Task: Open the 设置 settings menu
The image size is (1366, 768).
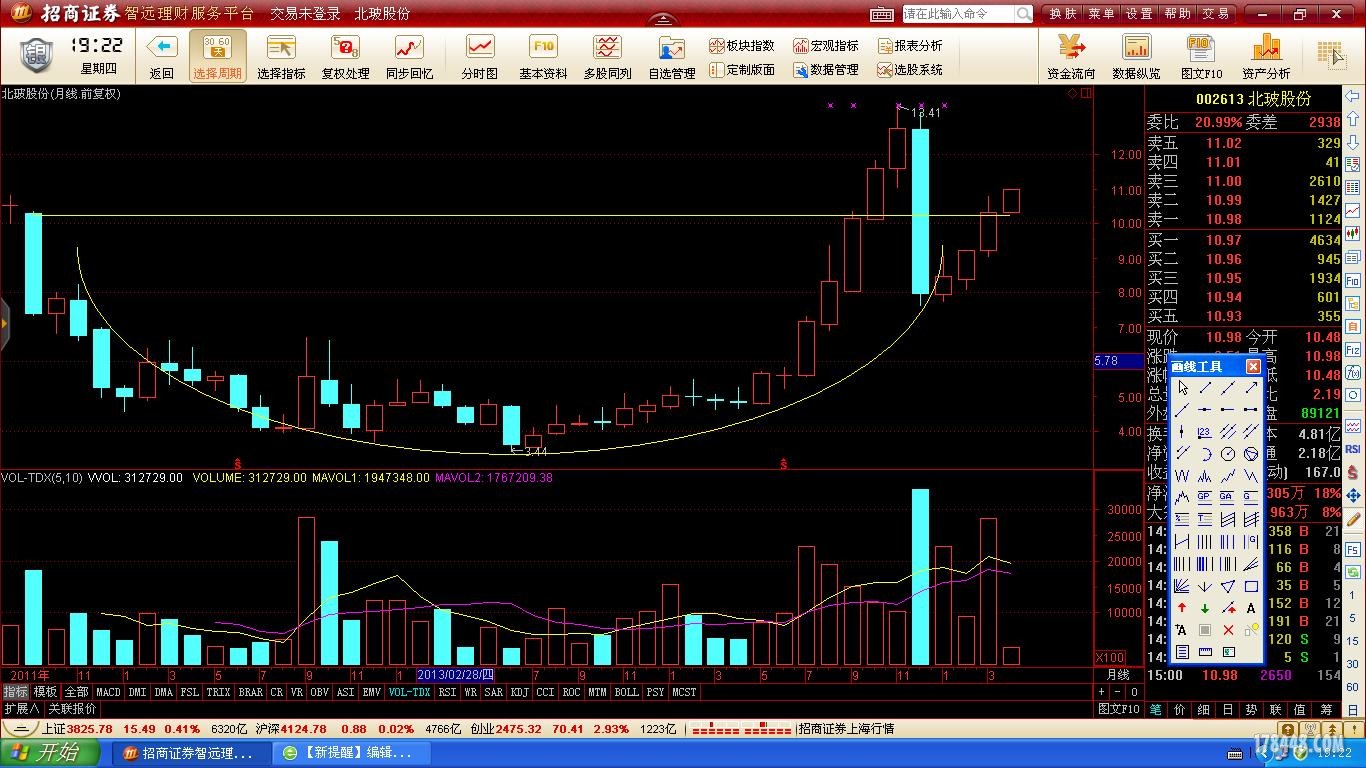Action: pos(1139,14)
